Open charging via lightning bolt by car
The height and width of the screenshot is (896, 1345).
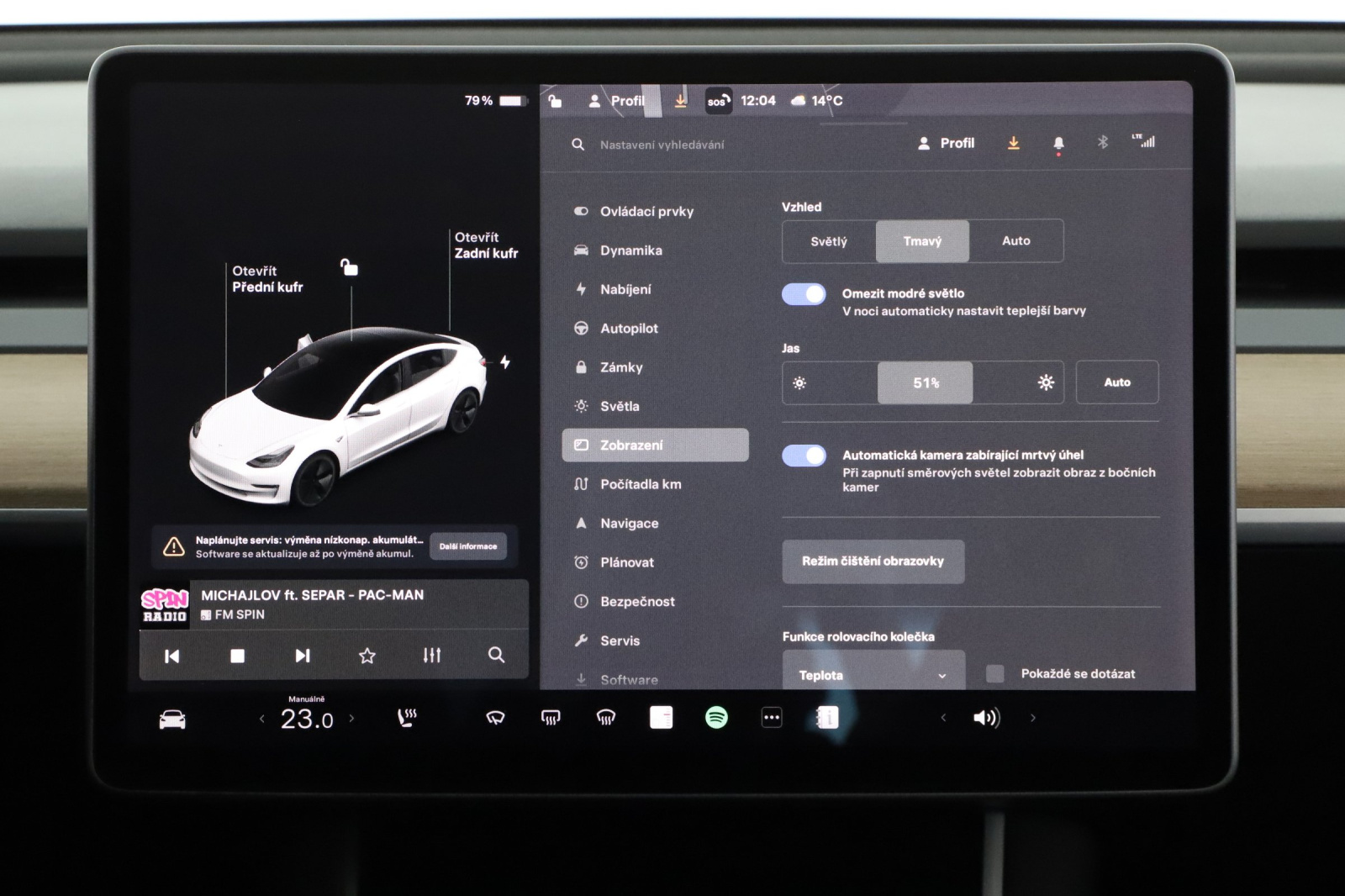tap(505, 362)
